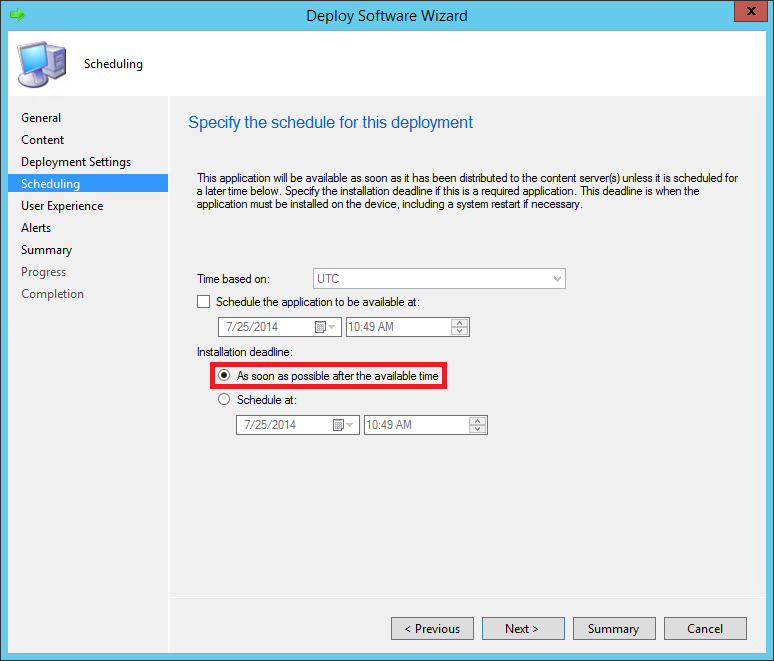Viewport: 774px width, 661px height.
Task: Click the 'Time based on:' label
Action: coord(233,279)
